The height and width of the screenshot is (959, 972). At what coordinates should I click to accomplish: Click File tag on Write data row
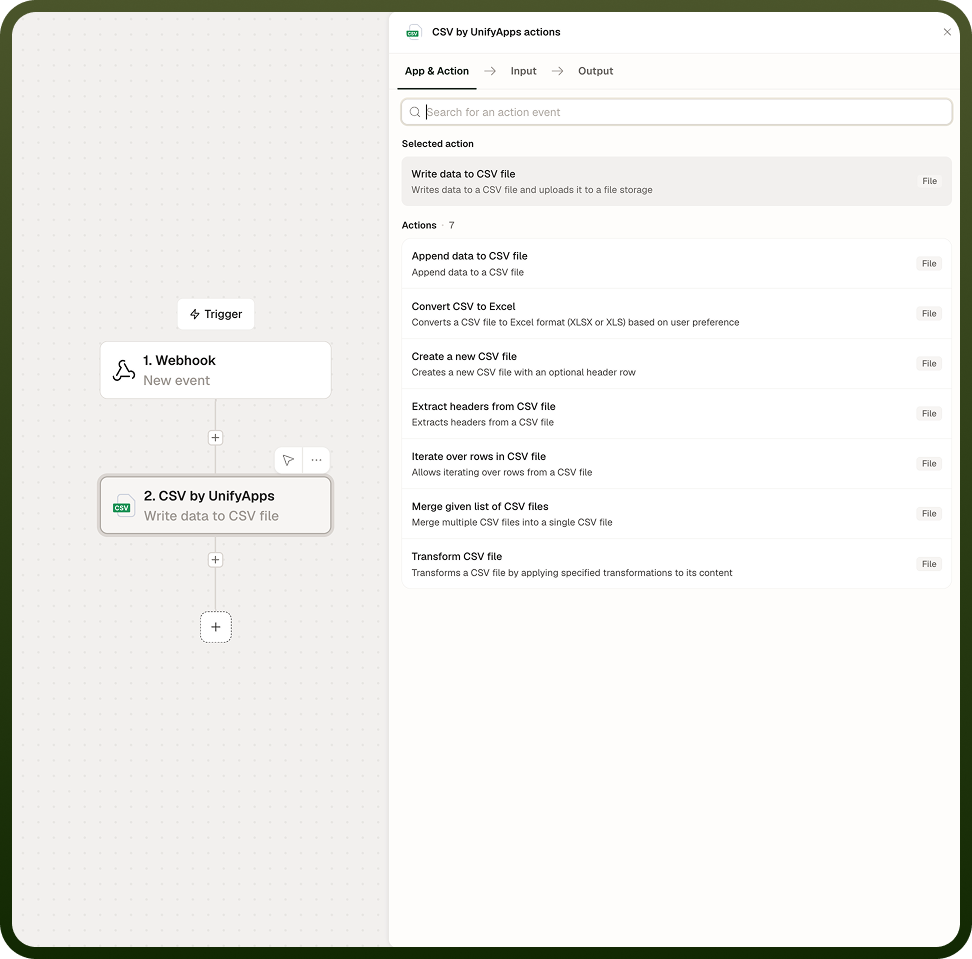point(929,181)
